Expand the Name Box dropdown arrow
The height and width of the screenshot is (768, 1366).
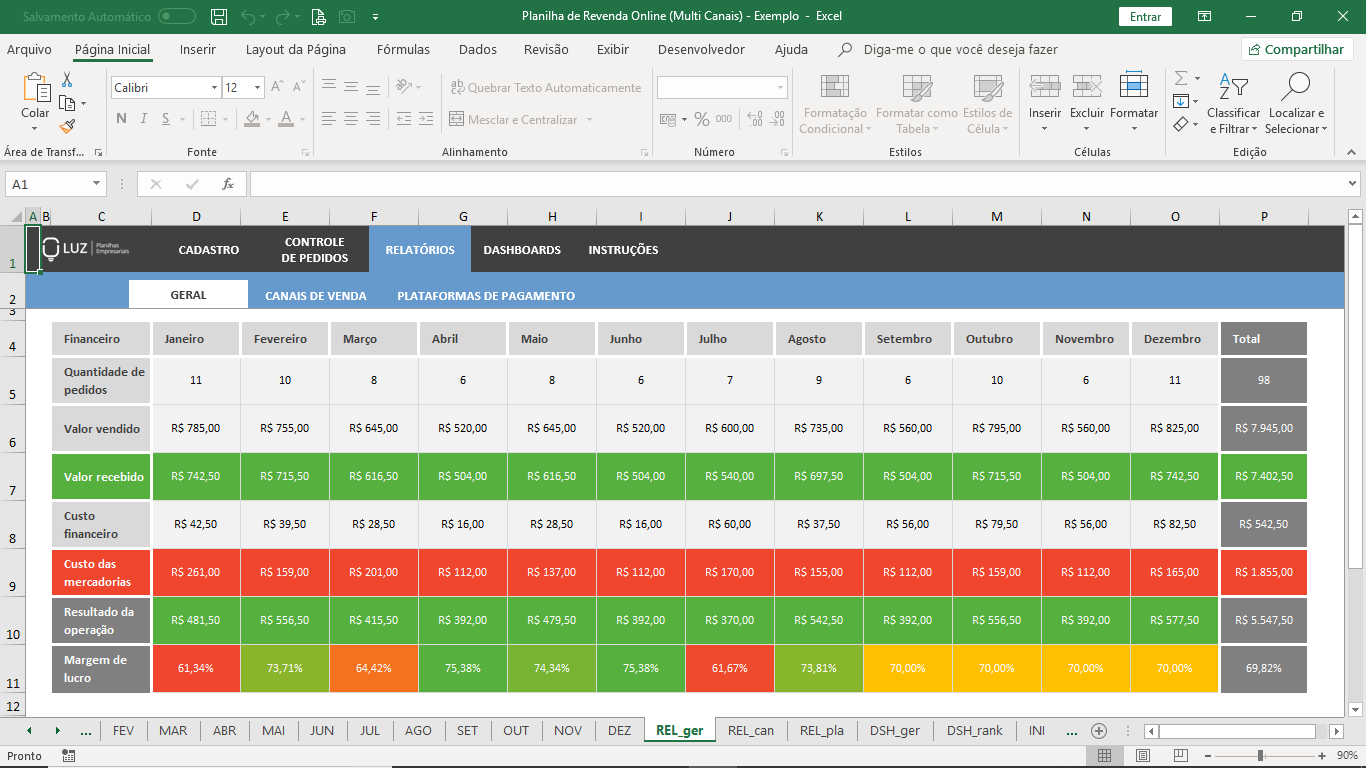coord(96,184)
